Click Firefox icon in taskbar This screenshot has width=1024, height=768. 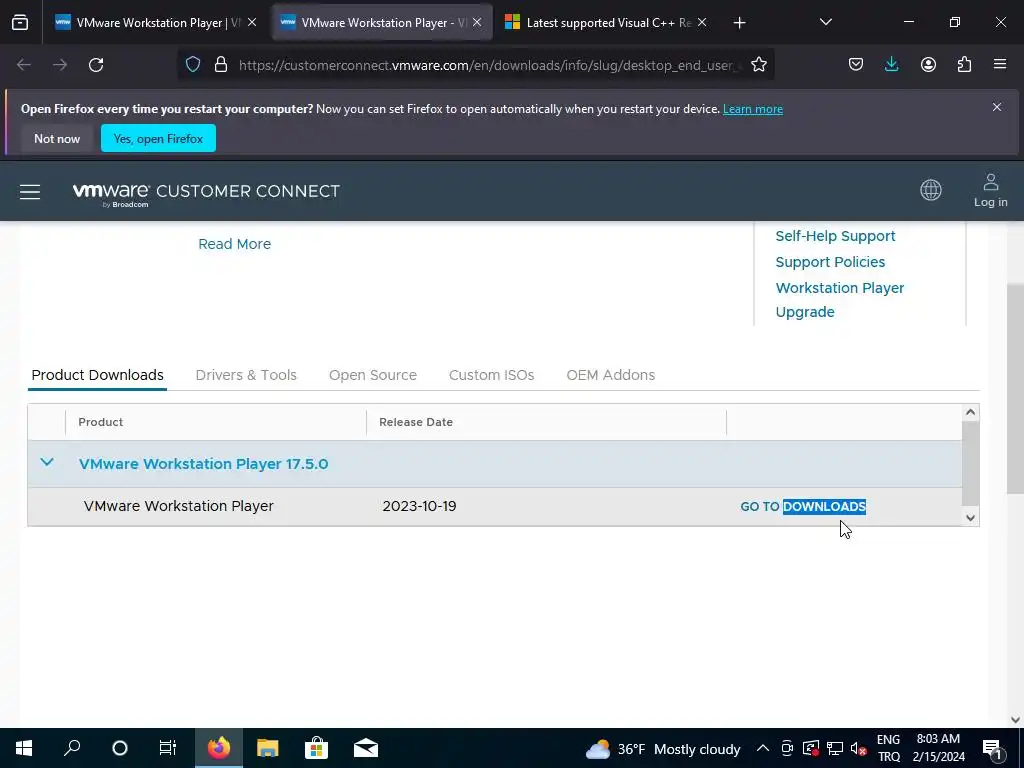coord(219,748)
